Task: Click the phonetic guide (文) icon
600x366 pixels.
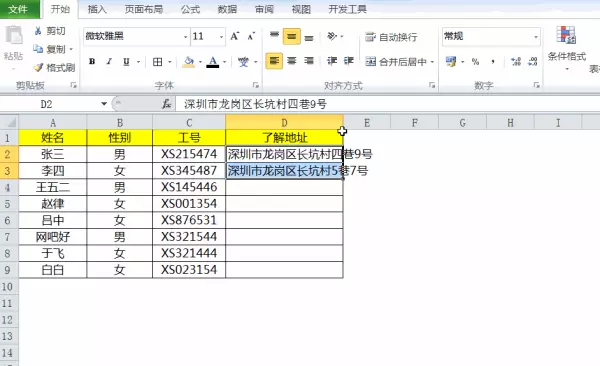Action: click(x=243, y=62)
